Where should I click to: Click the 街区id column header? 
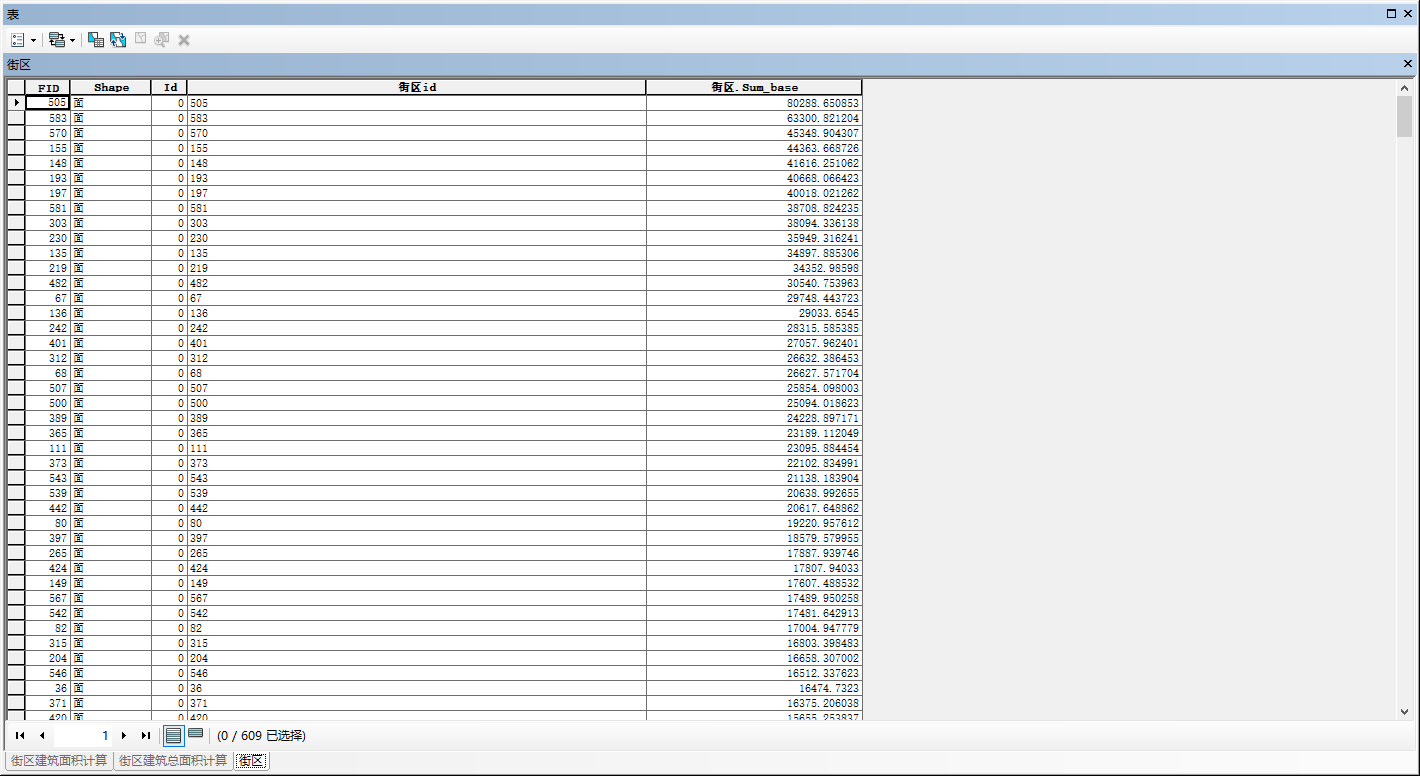point(416,87)
